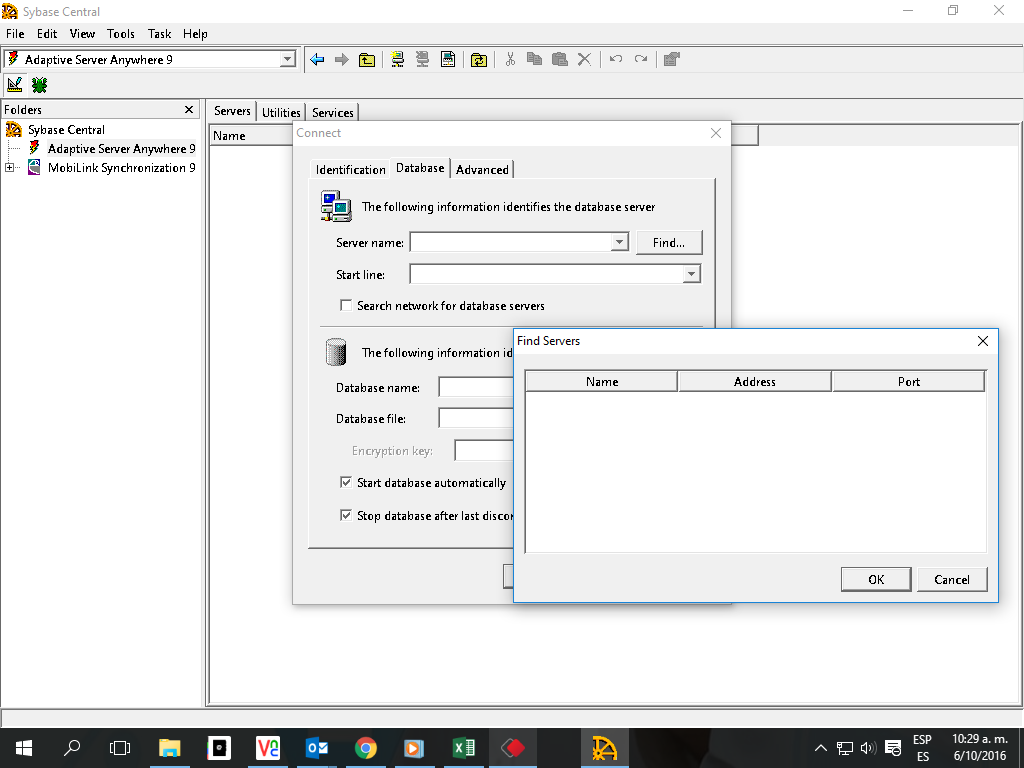Click the Redo toolbar icon

tap(641, 59)
